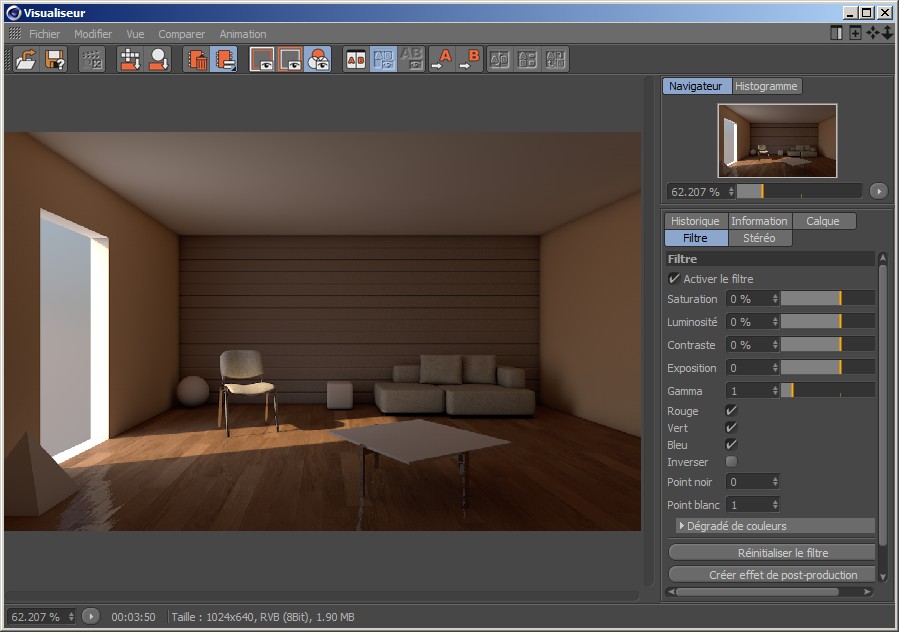Open the Modifier menu
Image resolution: width=899 pixels, height=632 pixels.
click(x=93, y=34)
